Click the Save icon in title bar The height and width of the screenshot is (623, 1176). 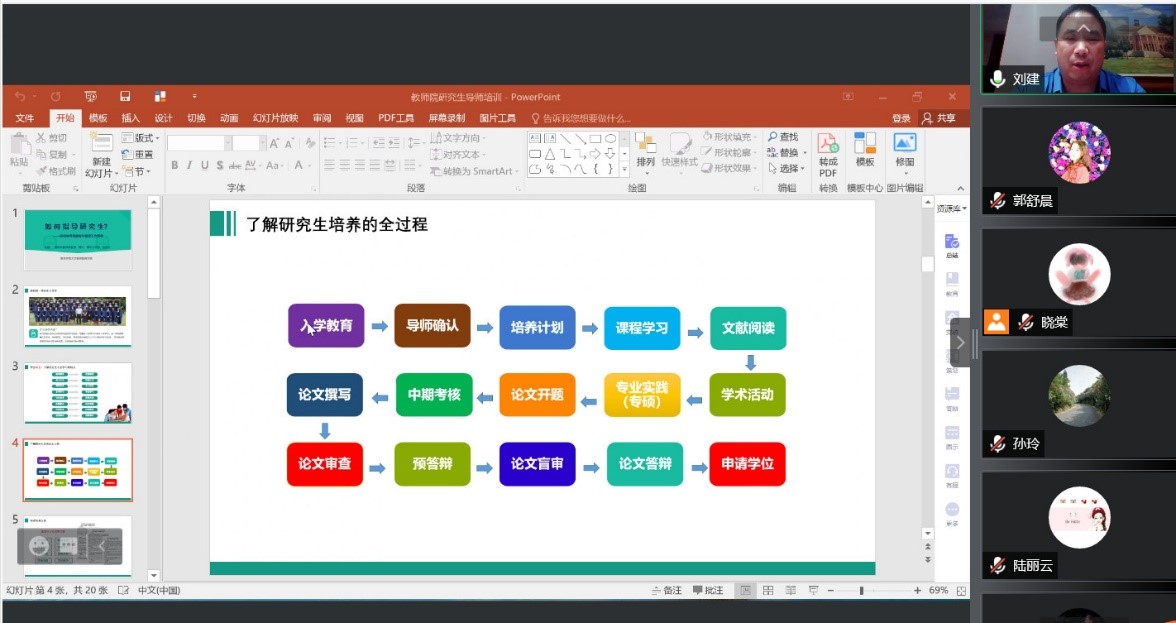125,97
